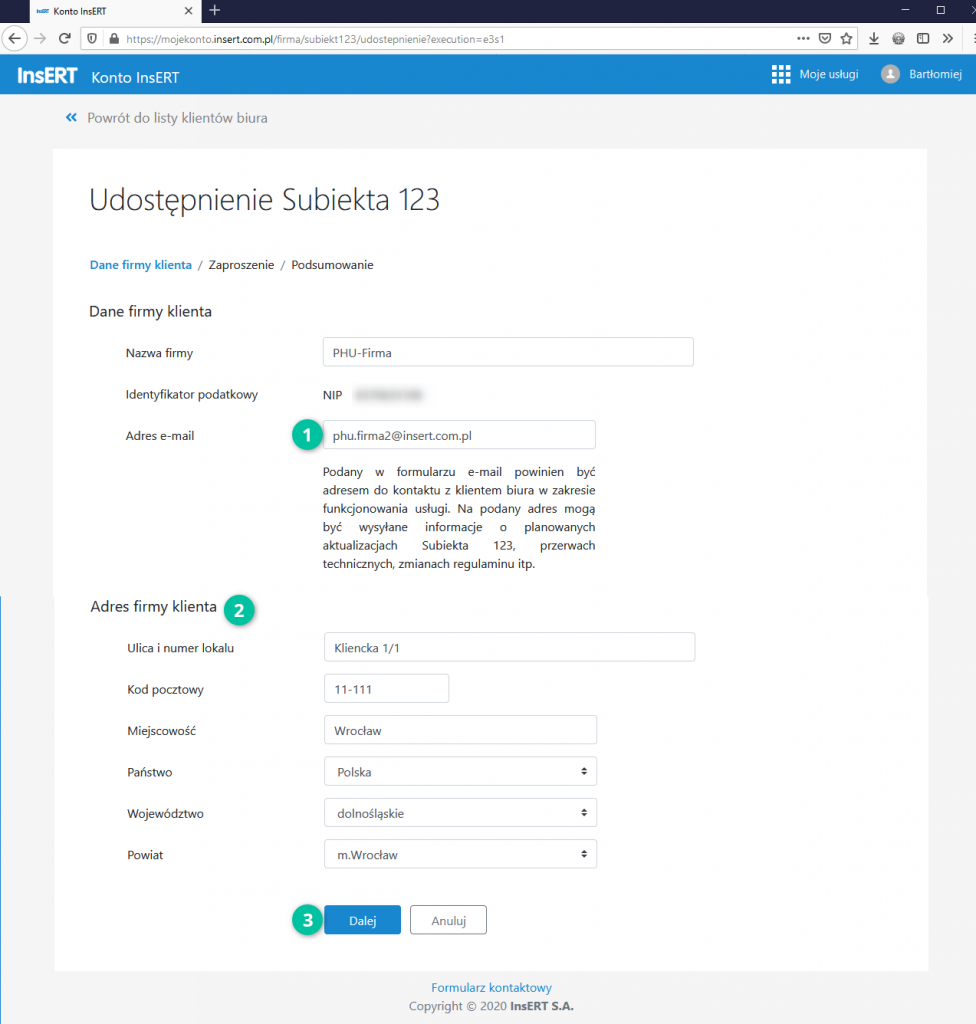This screenshot has height=1024, width=976.
Task: Open the Państwo dropdown
Action: (460, 771)
